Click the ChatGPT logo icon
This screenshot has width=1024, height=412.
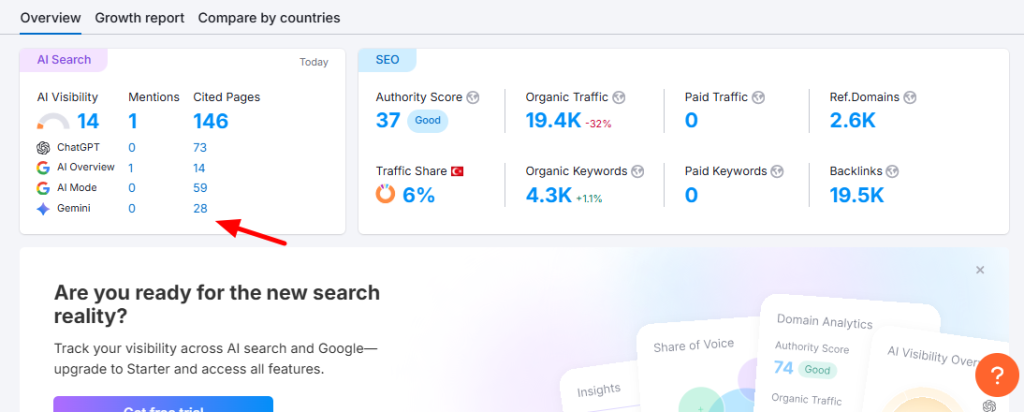43,148
